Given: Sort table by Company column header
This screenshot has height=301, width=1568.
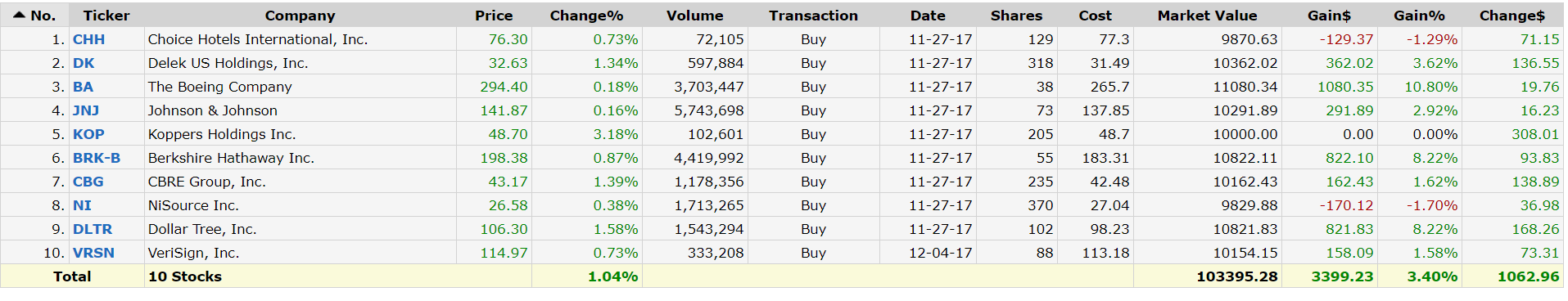Looking at the screenshot, I should 300,16.
